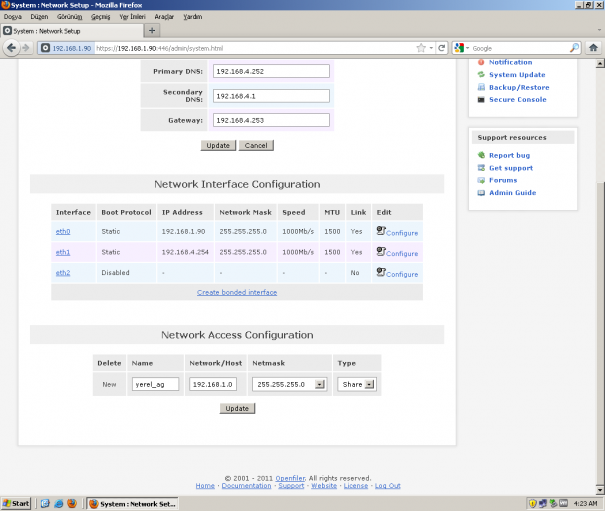The width and height of the screenshot is (605, 511).
Task: Click the Firefox forward arrow button
Action: [26, 48]
